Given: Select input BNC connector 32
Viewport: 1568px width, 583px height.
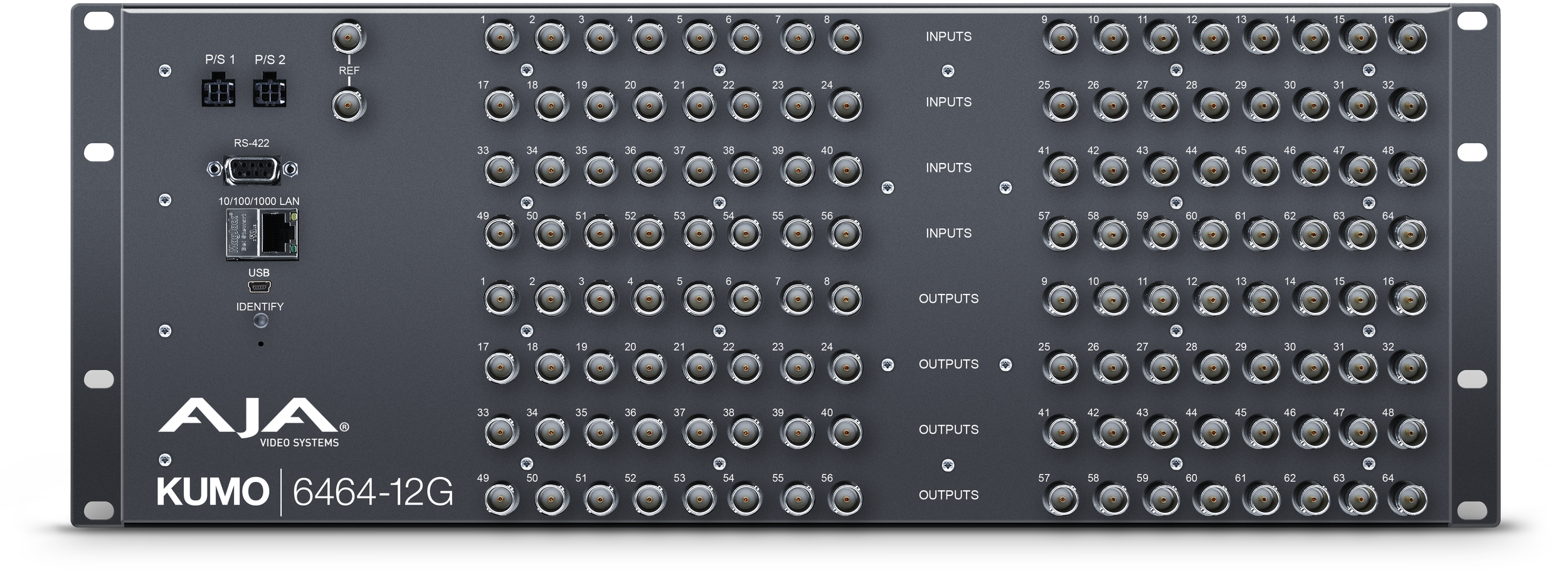Looking at the screenshot, I should coord(1408,104).
